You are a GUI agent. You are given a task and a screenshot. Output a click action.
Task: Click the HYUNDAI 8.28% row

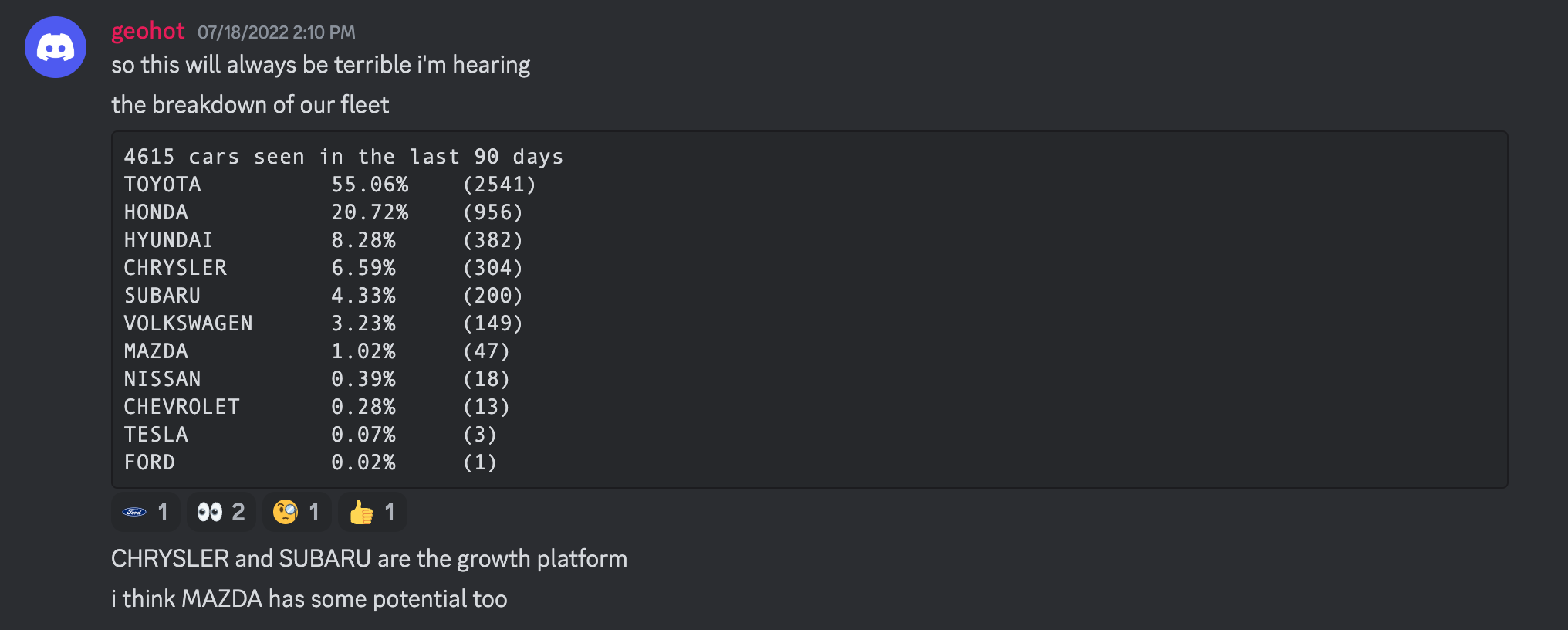[324, 240]
